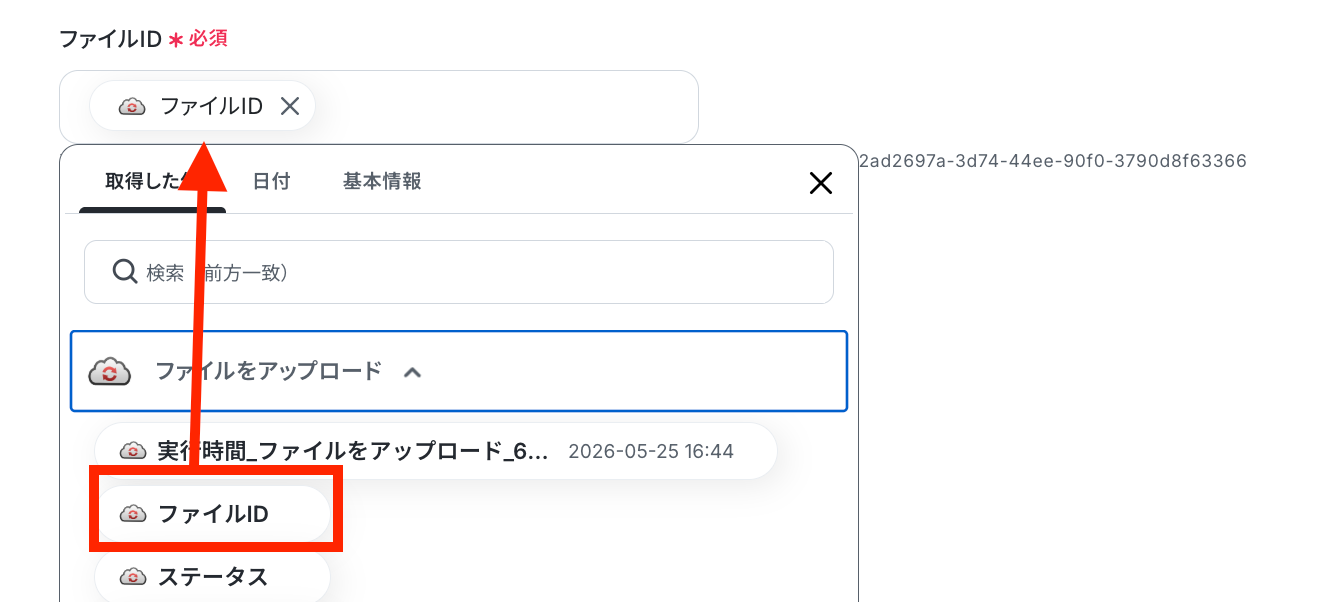Image resolution: width=1344 pixels, height=602 pixels.
Task: Click the cloud icon in the ファイルID tag
Action: click(x=133, y=106)
